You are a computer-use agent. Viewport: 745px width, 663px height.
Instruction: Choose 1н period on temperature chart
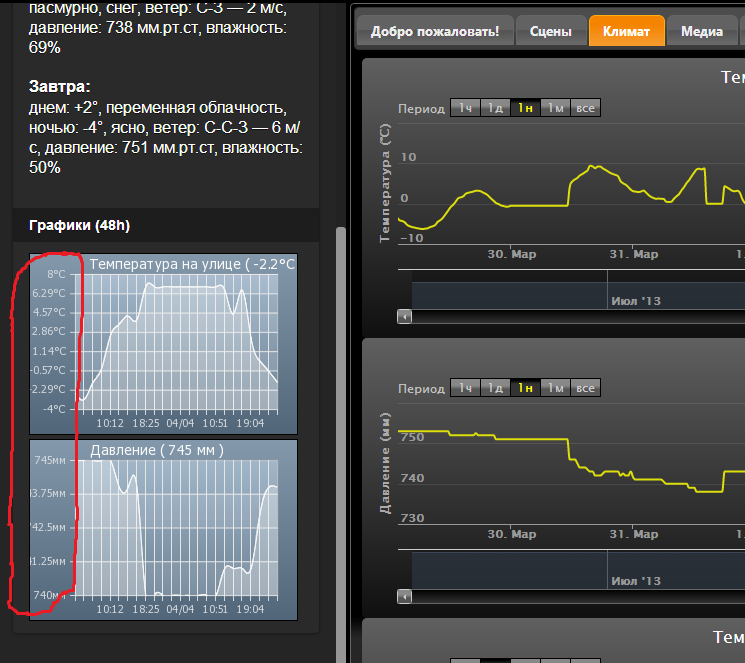click(x=525, y=108)
